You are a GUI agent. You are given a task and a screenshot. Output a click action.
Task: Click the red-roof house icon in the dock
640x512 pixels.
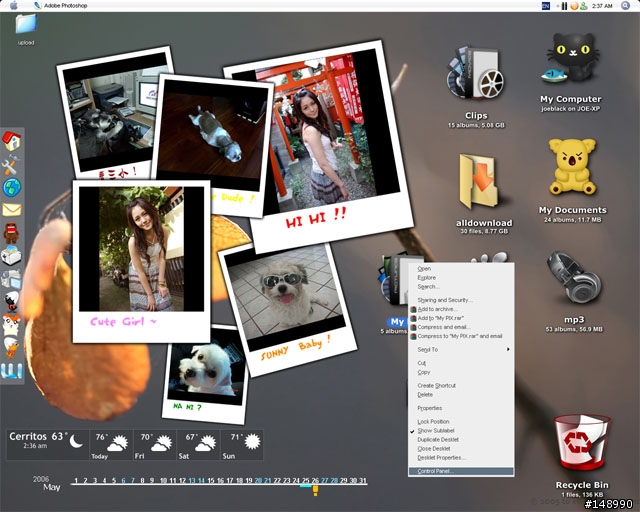(x=12, y=141)
